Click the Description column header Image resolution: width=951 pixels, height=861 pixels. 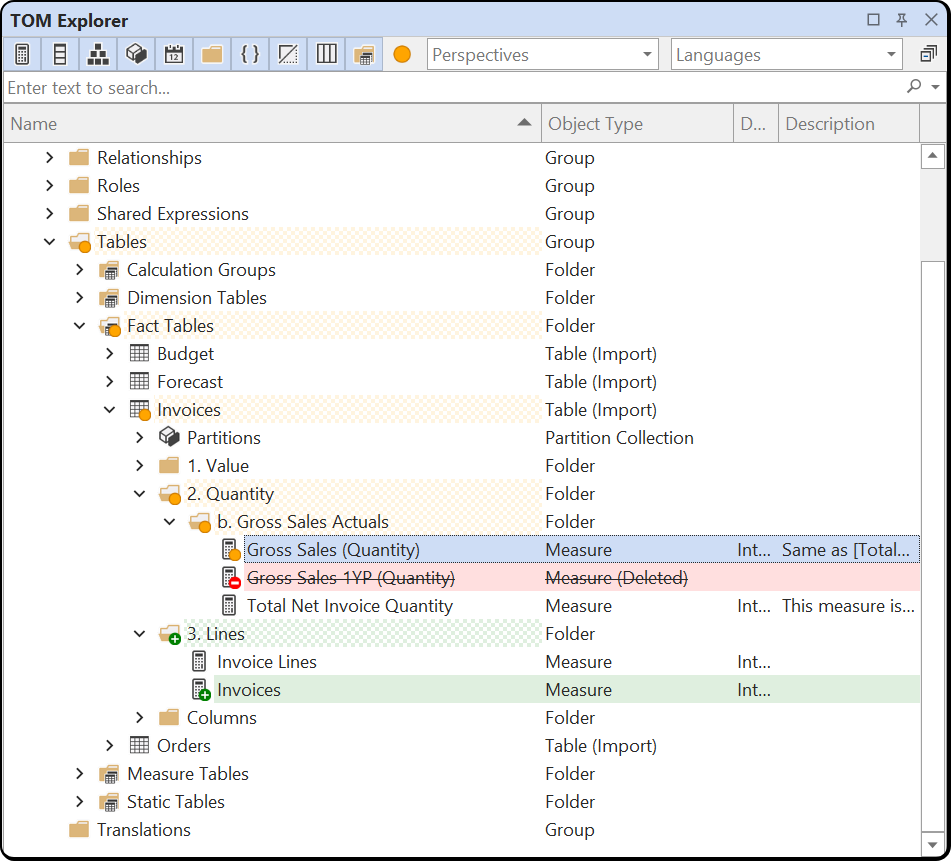pyautogui.click(x=849, y=124)
